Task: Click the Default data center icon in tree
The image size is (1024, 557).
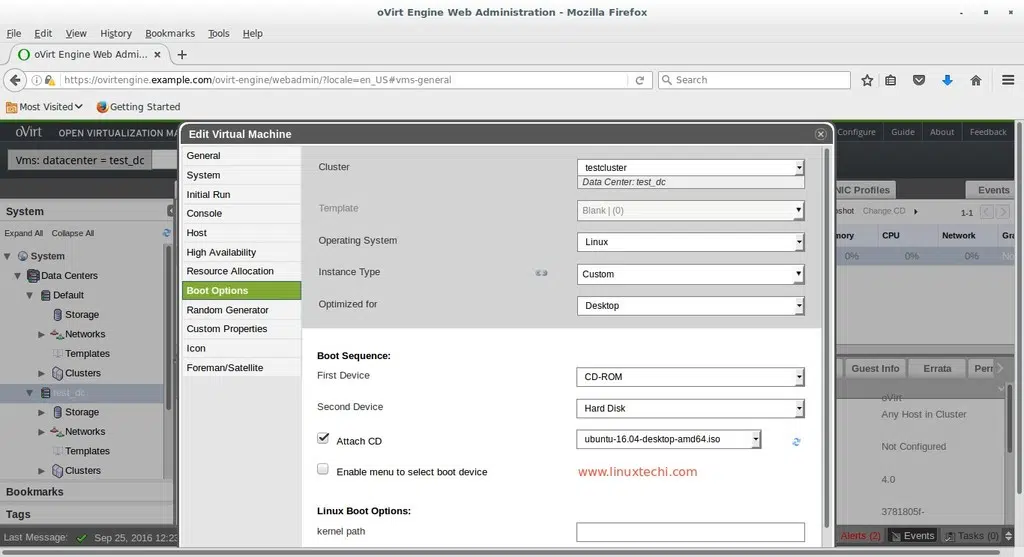Action: [x=46, y=295]
